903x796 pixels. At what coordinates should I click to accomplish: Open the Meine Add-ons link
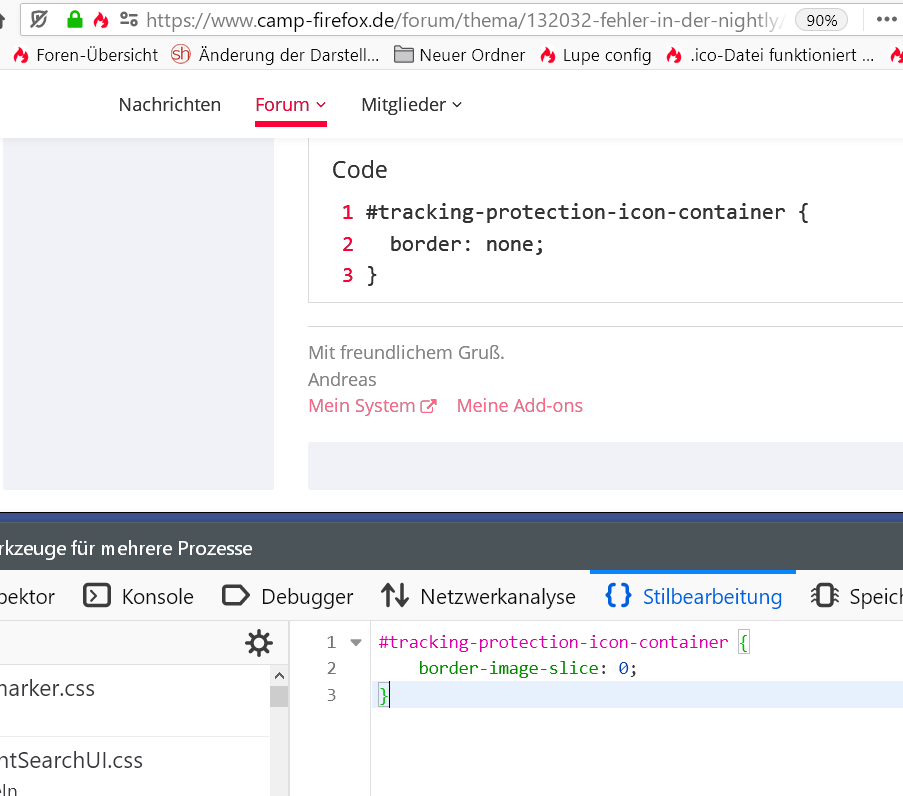[x=519, y=406]
